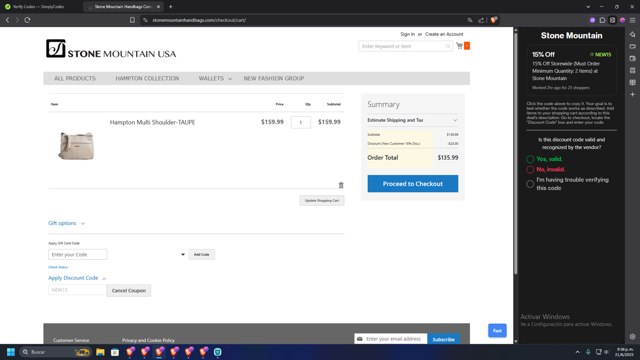640x360 pixels.
Task: Click Customer Service in footer
Action: [x=71, y=340]
